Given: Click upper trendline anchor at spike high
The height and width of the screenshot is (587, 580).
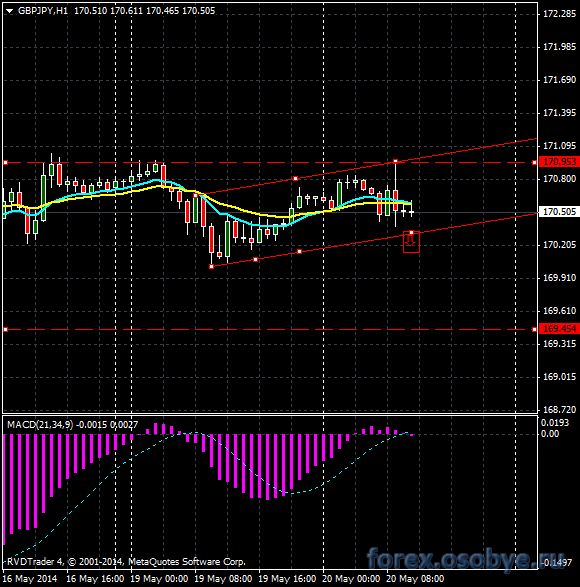Looking at the screenshot, I should click(x=395, y=161).
